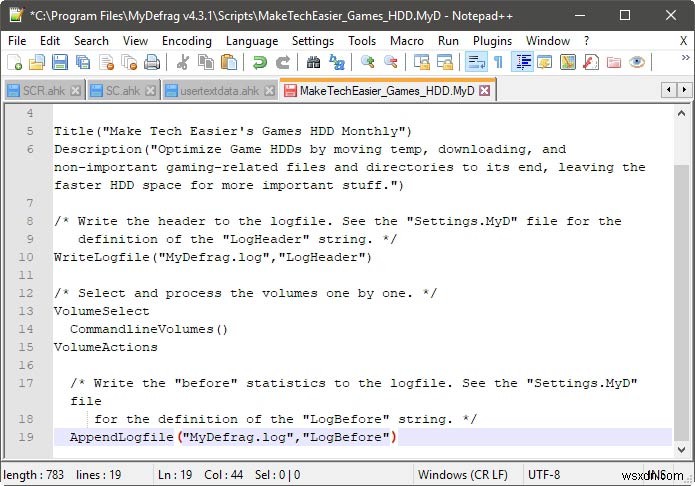The width and height of the screenshot is (695, 486).
Task: Open the File menu
Action: point(17,41)
